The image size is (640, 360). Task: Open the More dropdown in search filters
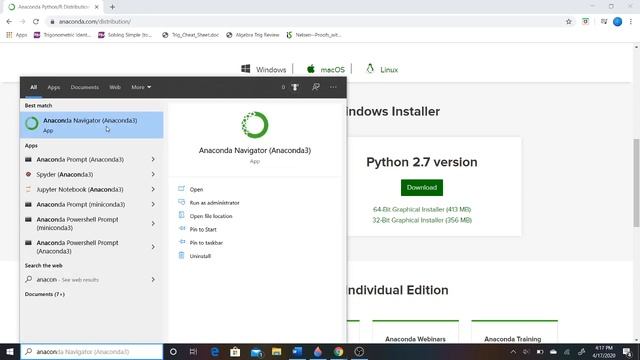[x=141, y=87]
